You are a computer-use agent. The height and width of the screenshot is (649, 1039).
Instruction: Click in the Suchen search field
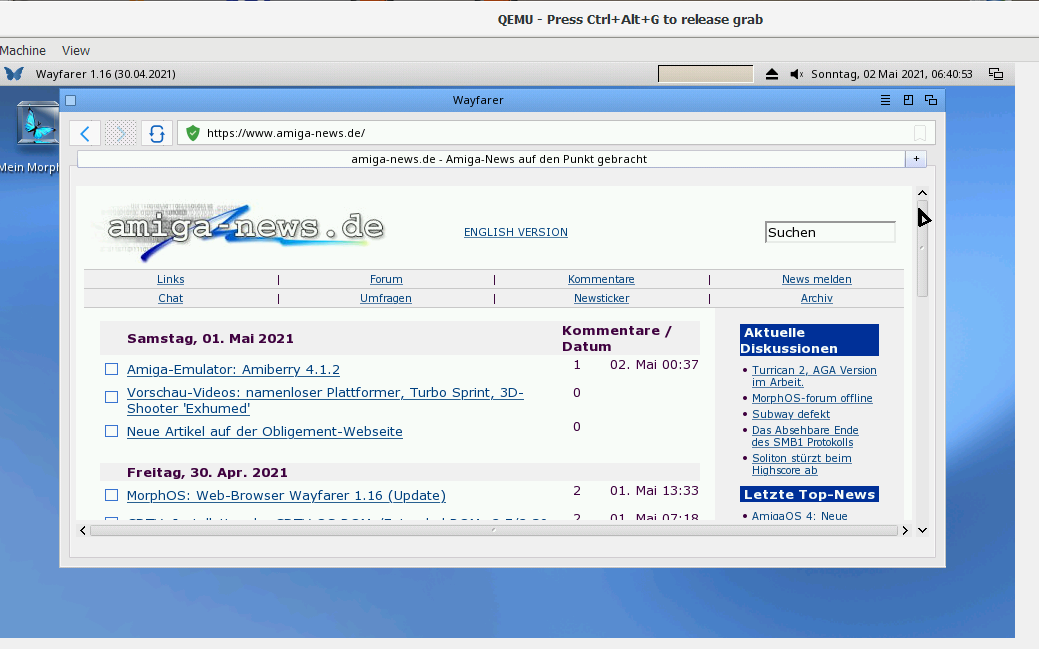[x=829, y=232]
